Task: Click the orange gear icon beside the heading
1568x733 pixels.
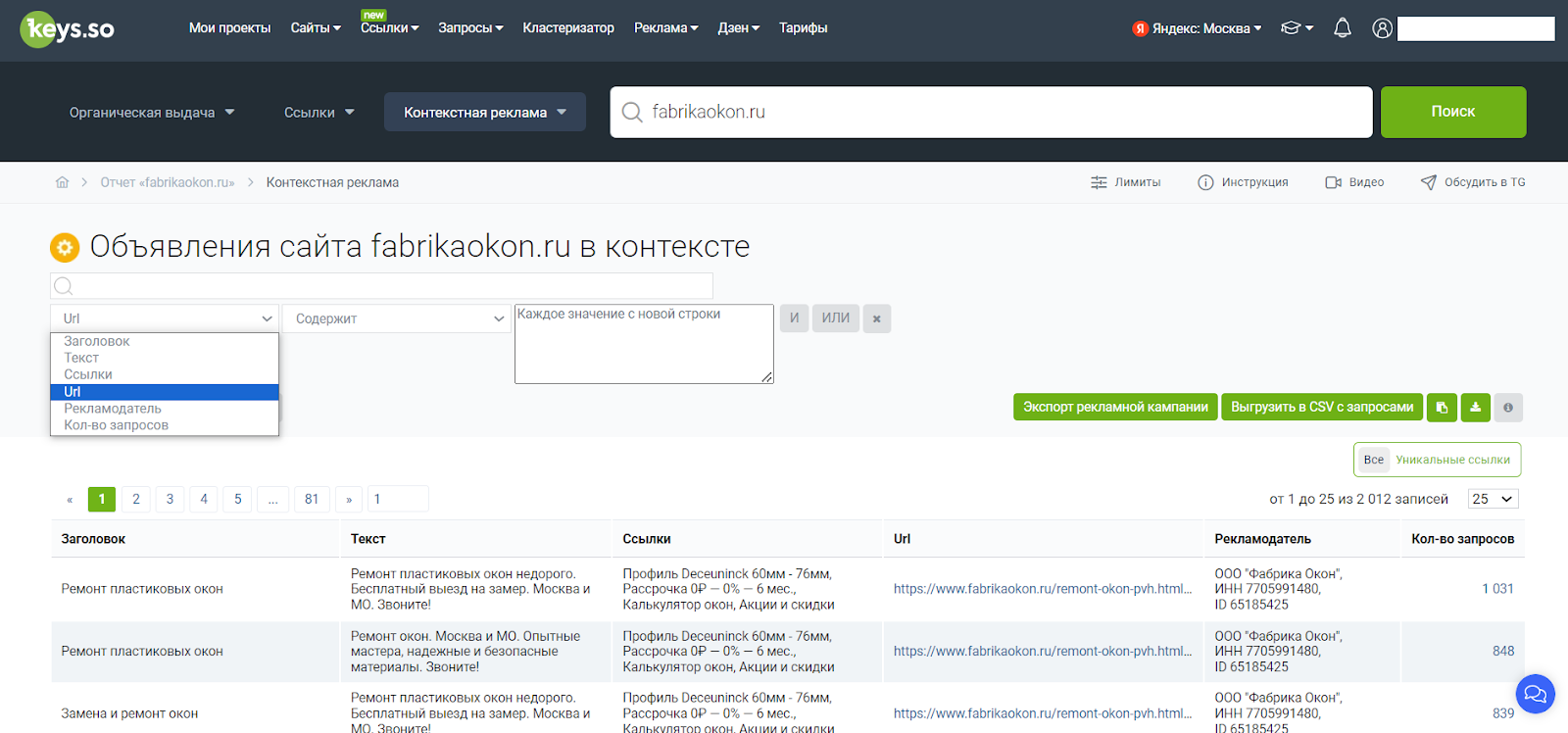Action: (x=65, y=247)
